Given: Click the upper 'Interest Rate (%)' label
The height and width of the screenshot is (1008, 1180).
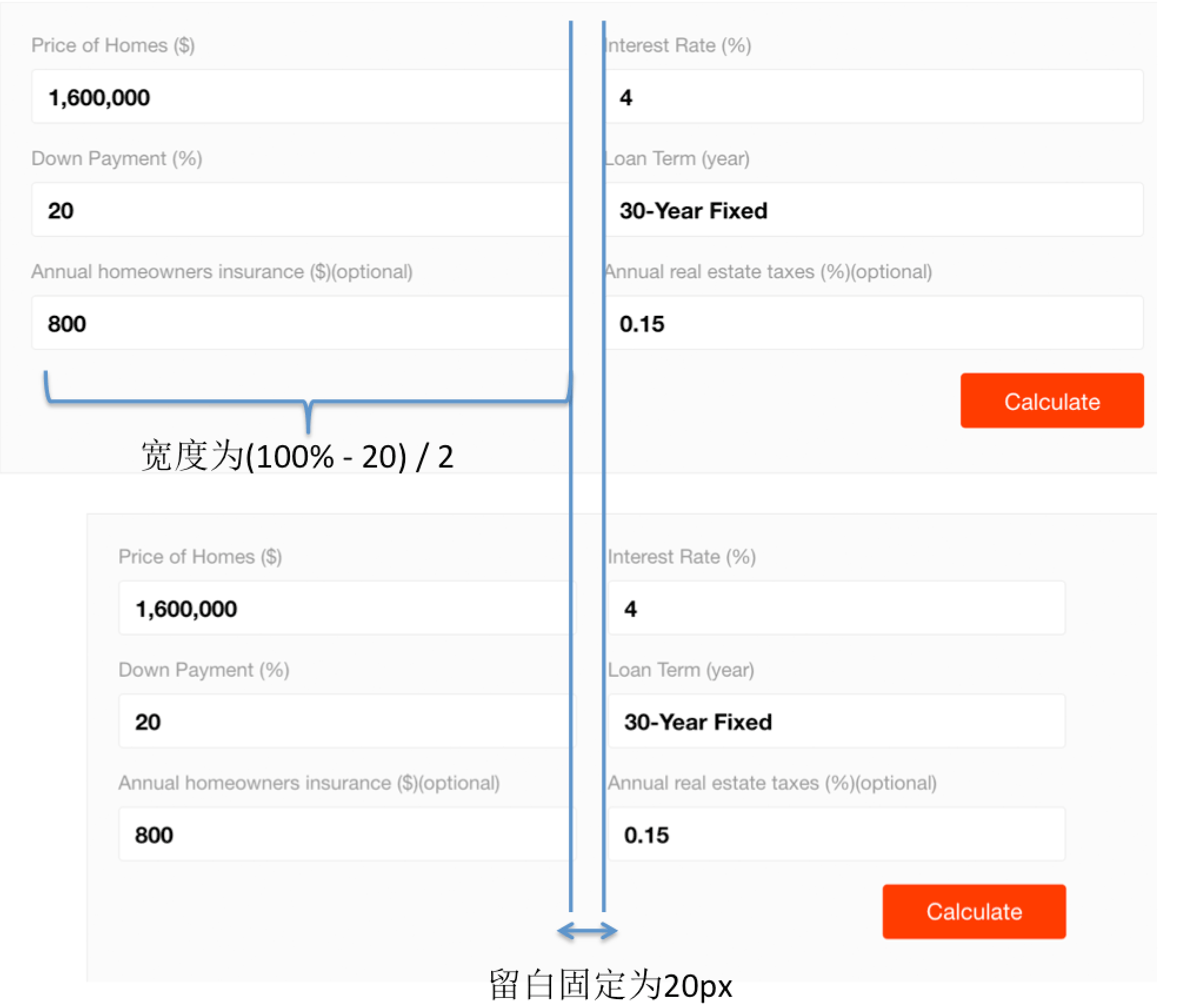Looking at the screenshot, I should [678, 45].
